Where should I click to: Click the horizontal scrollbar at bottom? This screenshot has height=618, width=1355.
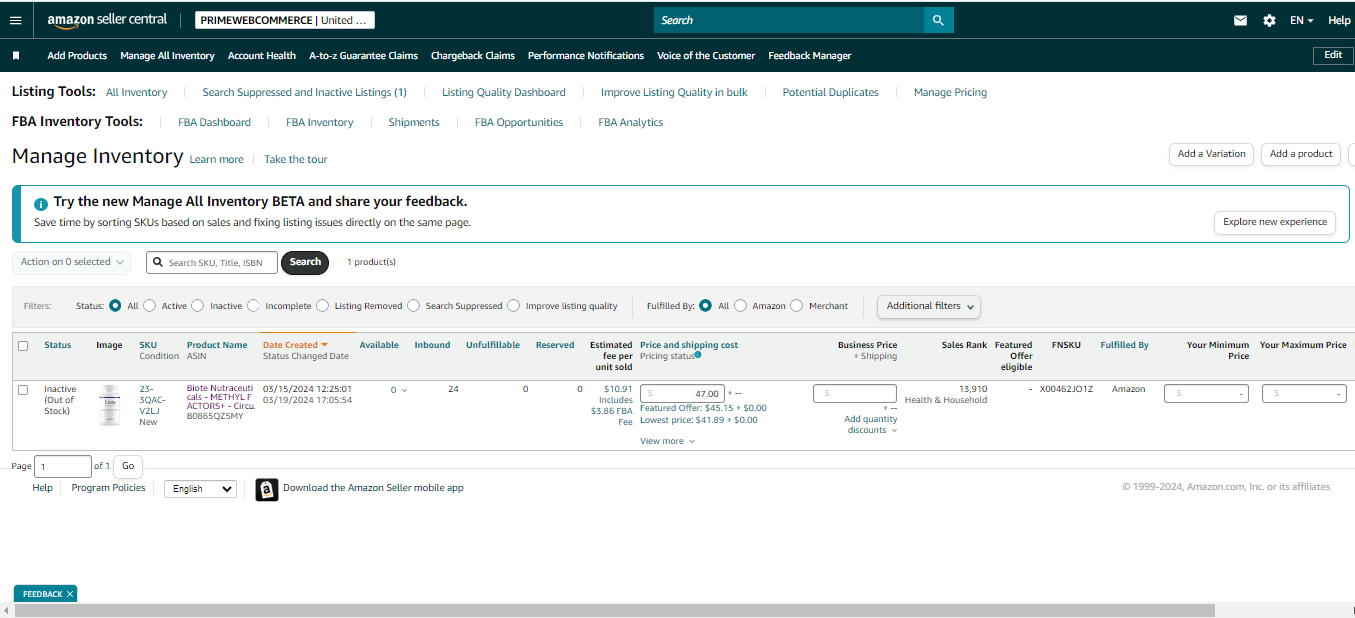(614, 611)
